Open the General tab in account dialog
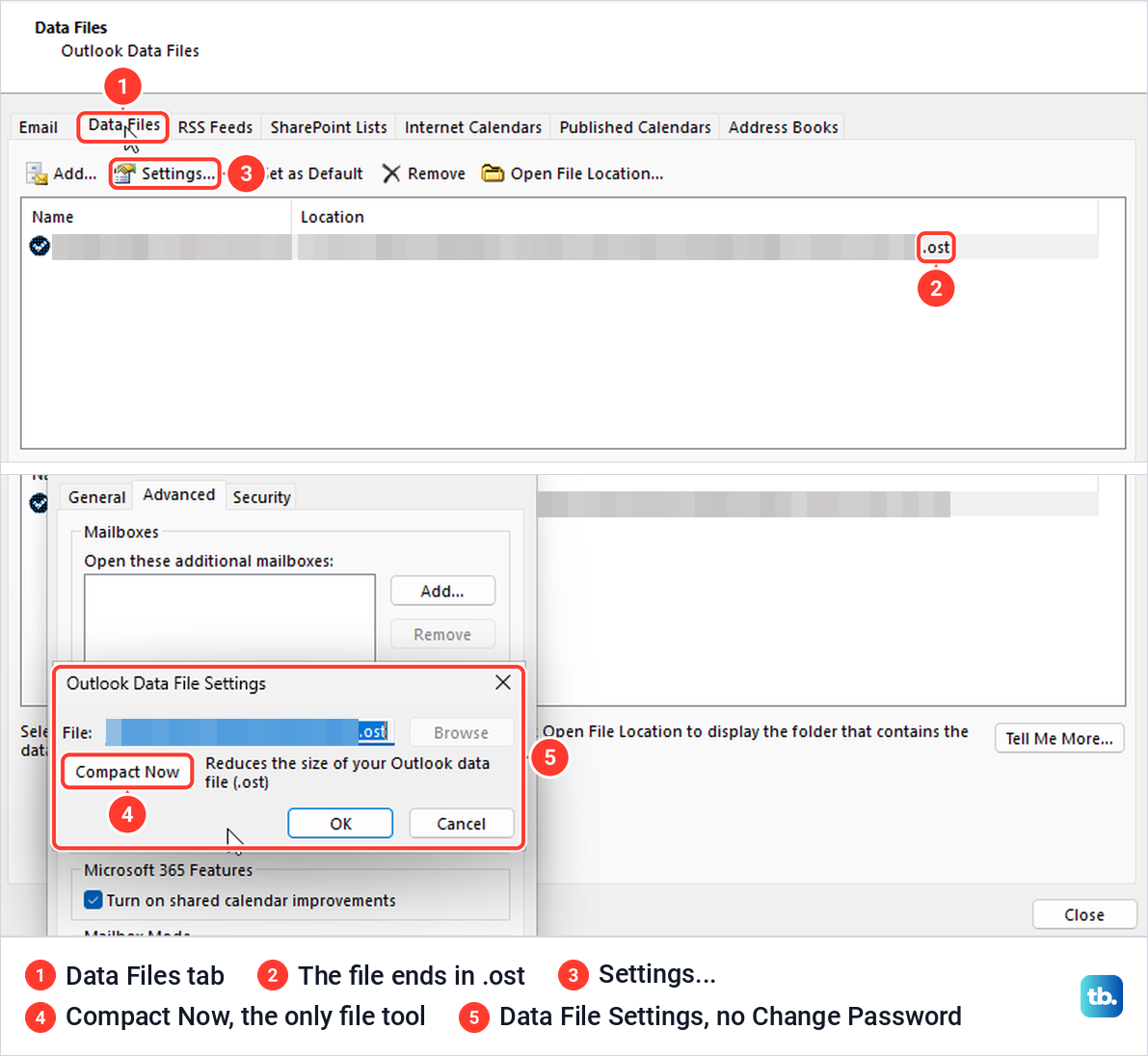Screen dimensions: 1148x1056 (96, 497)
